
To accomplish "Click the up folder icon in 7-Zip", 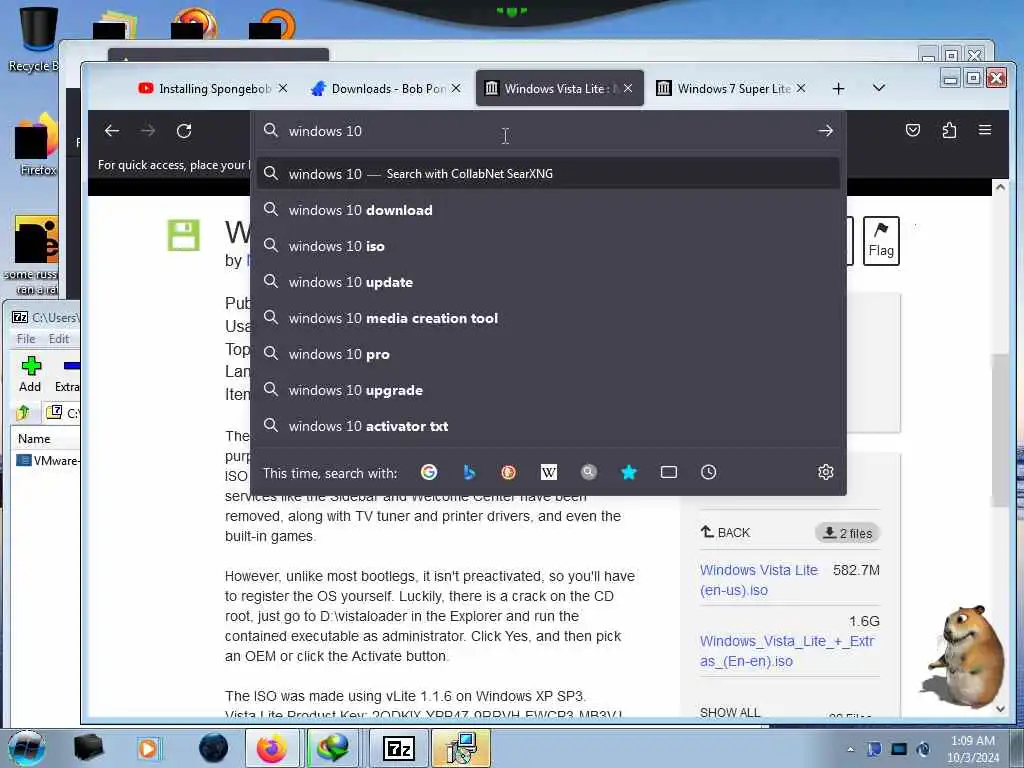I will pyautogui.click(x=23, y=413).
